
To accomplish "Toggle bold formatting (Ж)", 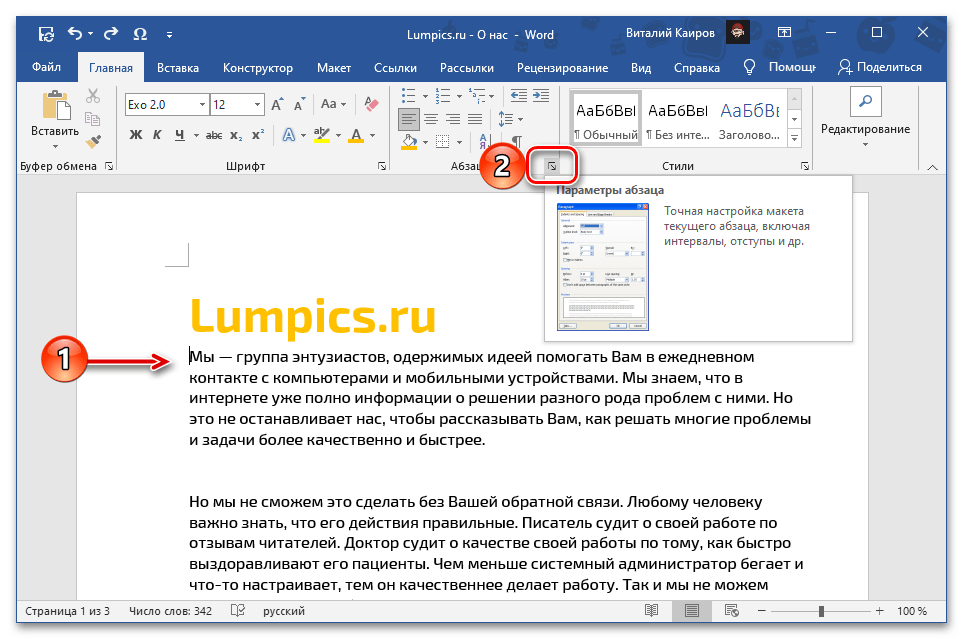I will (x=136, y=135).
